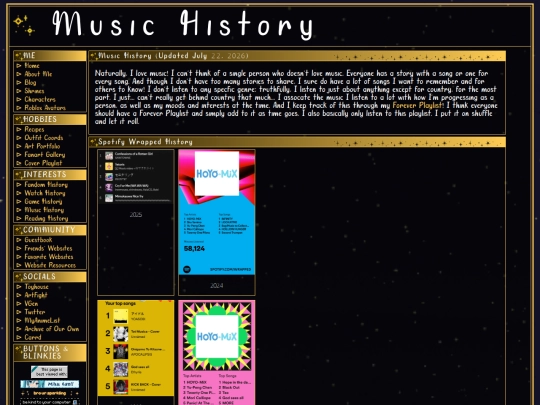The height and width of the screenshot is (405, 540).
Task: Click the 2025 caption under thumbnail
Action: coord(136,215)
